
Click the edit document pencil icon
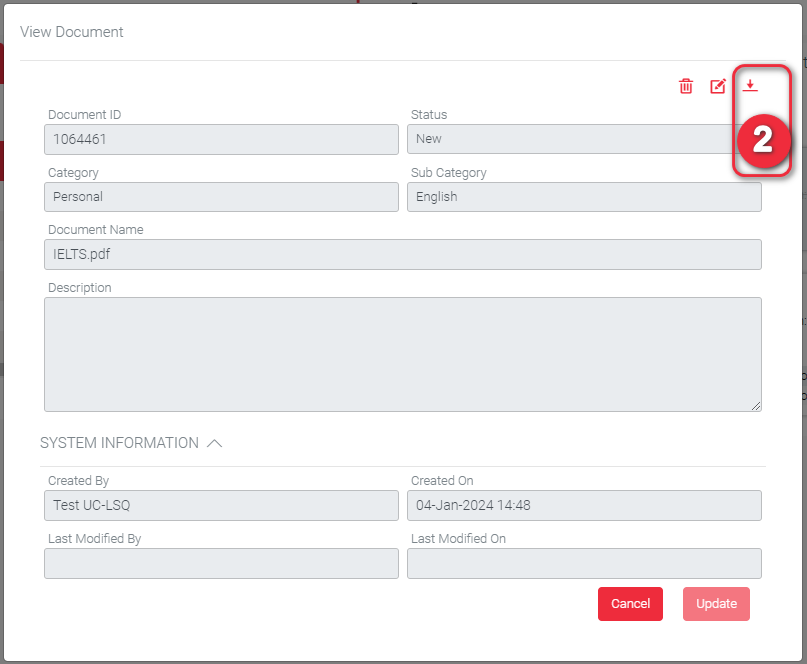point(718,86)
